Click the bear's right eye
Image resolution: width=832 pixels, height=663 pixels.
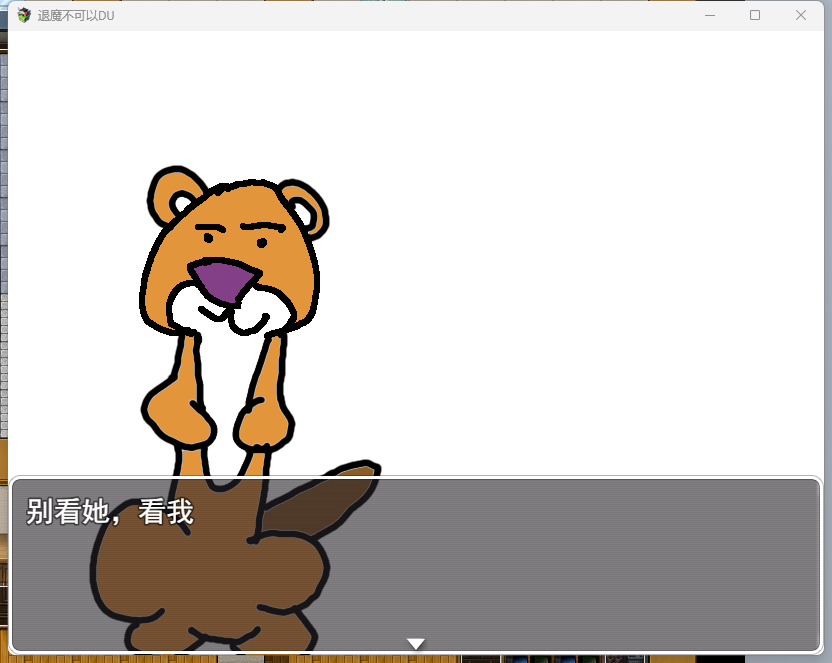262,243
